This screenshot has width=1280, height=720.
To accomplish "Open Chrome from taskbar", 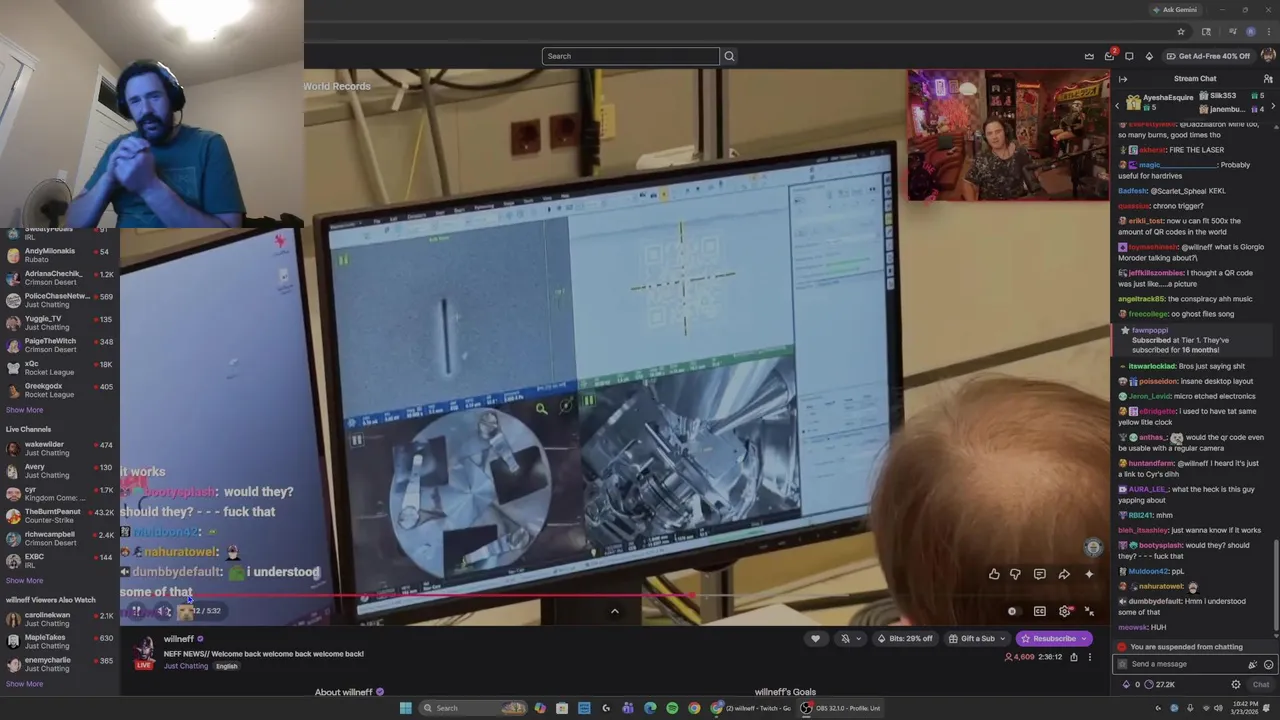I will click(x=694, y=708).
